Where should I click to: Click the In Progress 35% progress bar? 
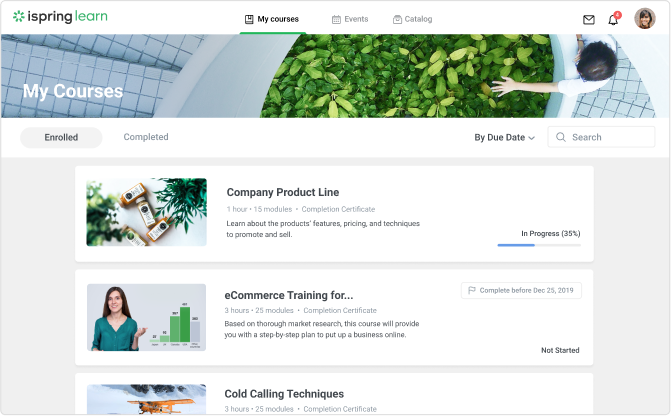click(539, 245)
